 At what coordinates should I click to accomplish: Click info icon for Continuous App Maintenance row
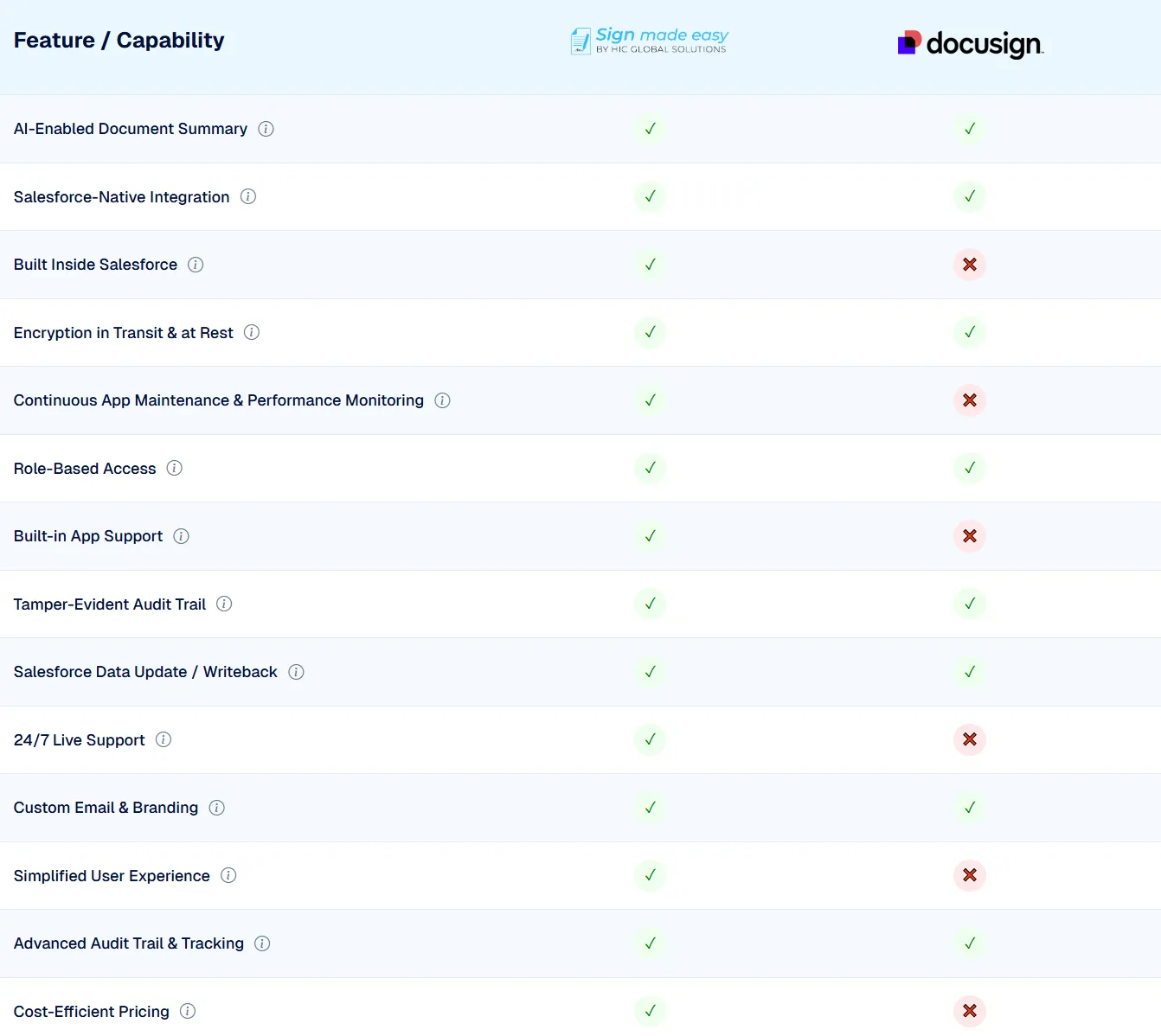442,400
